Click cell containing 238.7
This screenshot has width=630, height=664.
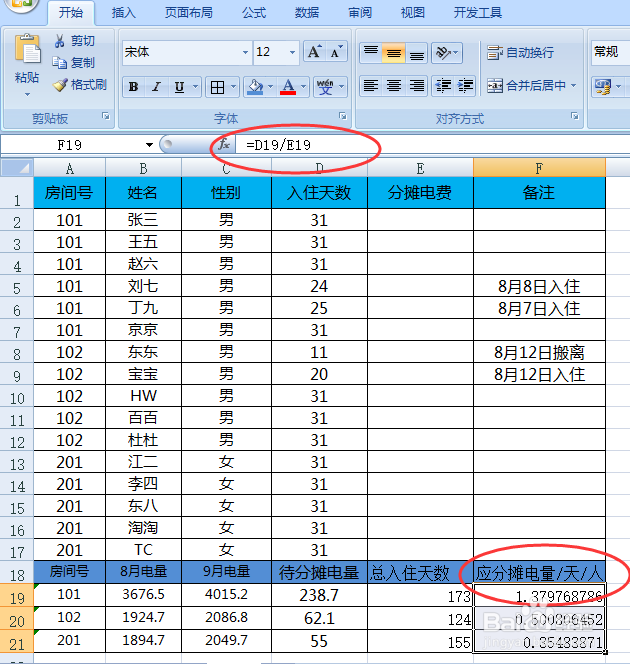(319, 595)
